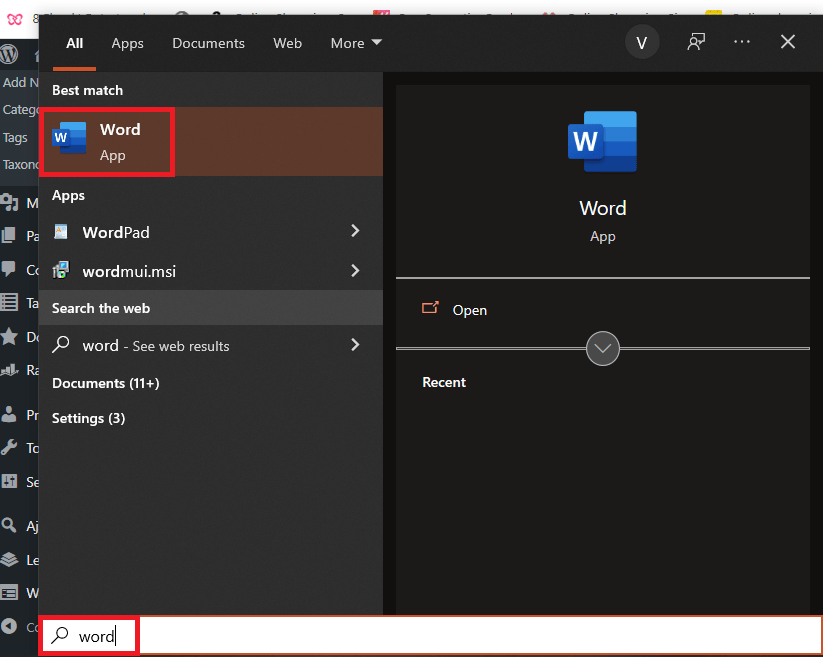Click the search lens icon in WordPress sidebar
Viewport: 823px width, 657px height.
tap(9, 525)
